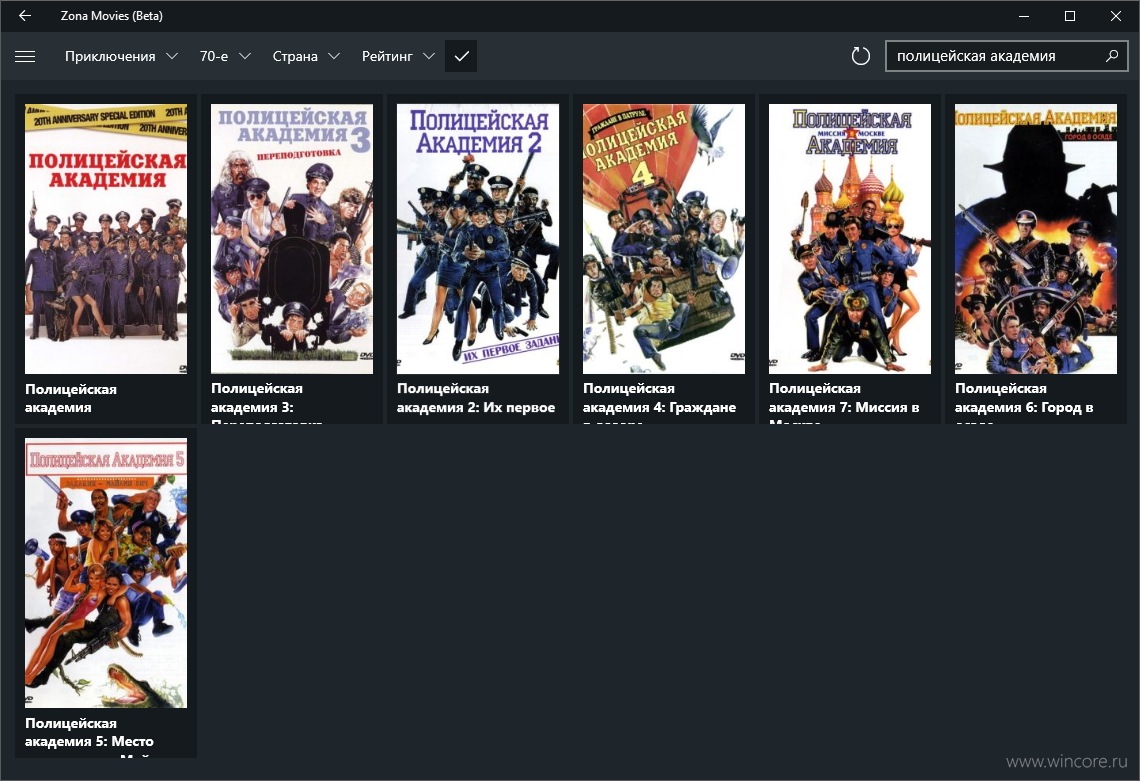
Task: Maximize the Zona Movies window
Action: coord(1069,15)
